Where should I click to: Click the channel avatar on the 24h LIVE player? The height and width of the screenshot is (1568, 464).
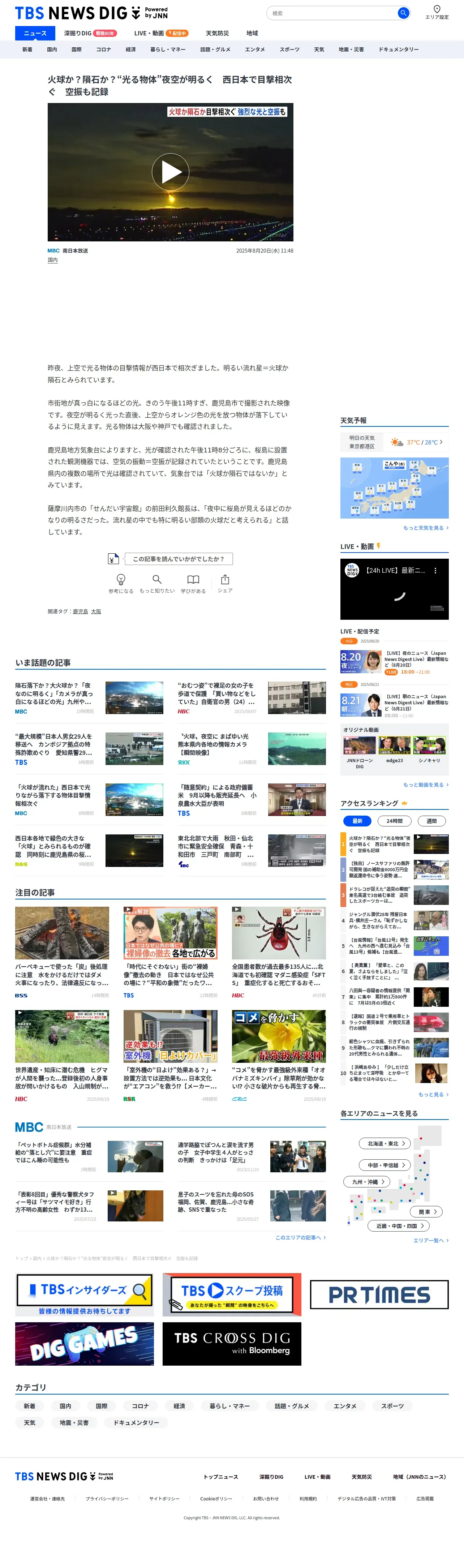pos(352,570)
